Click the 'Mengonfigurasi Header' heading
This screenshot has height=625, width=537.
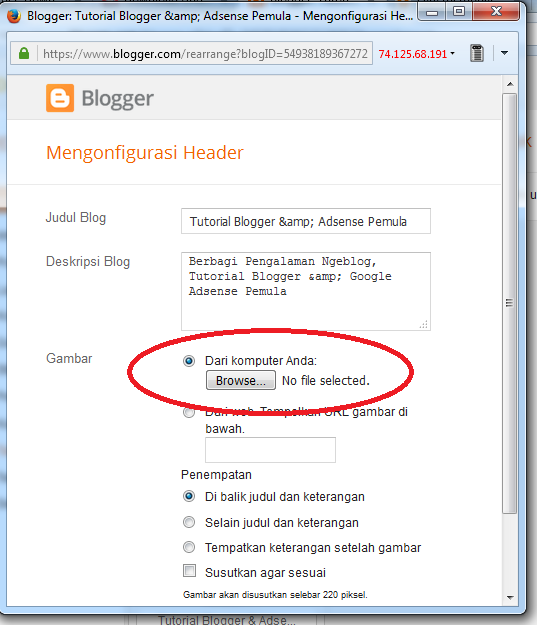145,153
